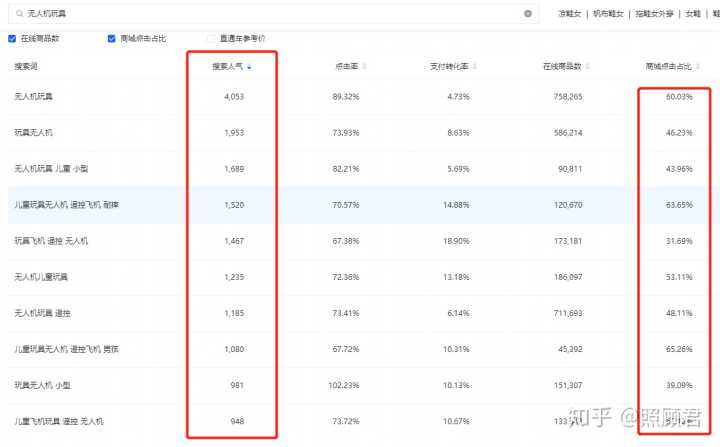
Task: Sort by 支付转化率 column arrow
Action: pos(475,67)
